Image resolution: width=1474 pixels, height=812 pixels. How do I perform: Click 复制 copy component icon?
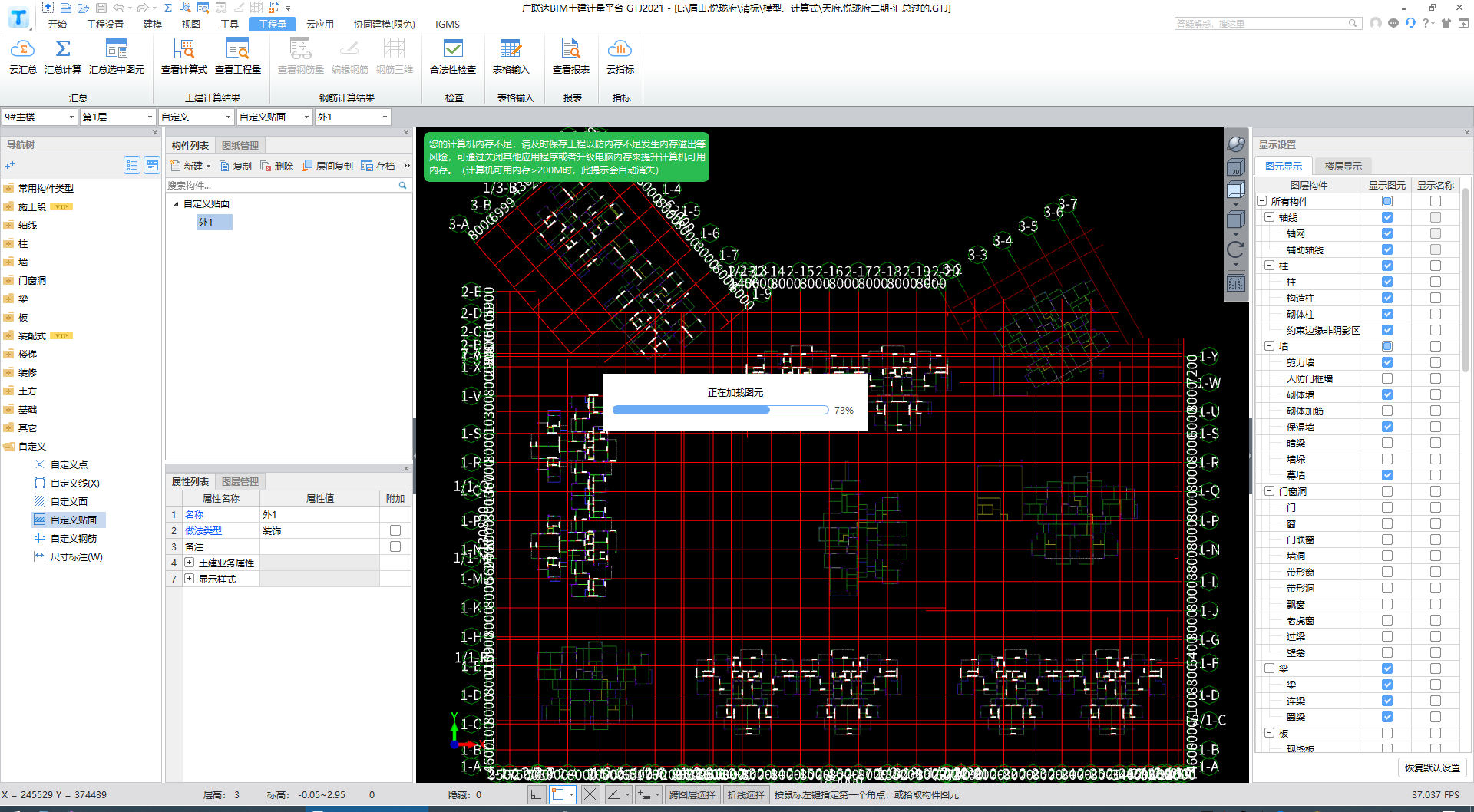236,166
